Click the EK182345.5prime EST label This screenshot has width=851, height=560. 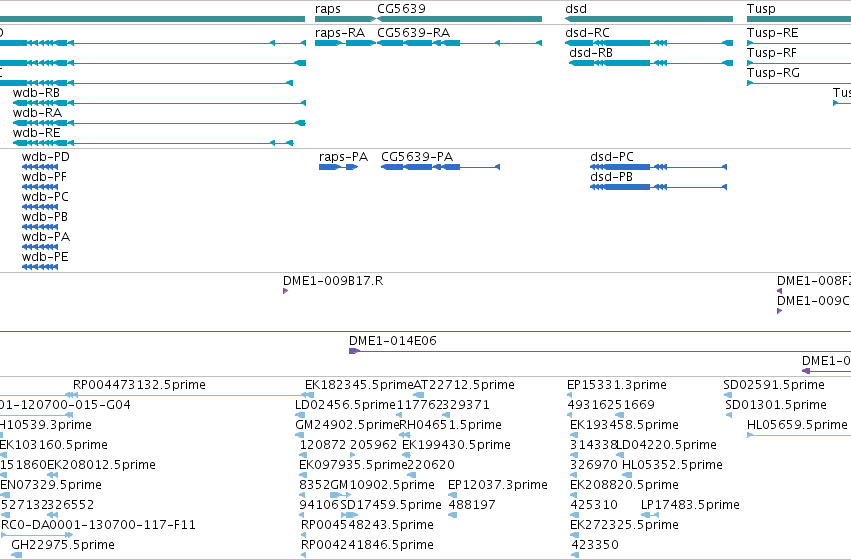(x=359, y=385)
